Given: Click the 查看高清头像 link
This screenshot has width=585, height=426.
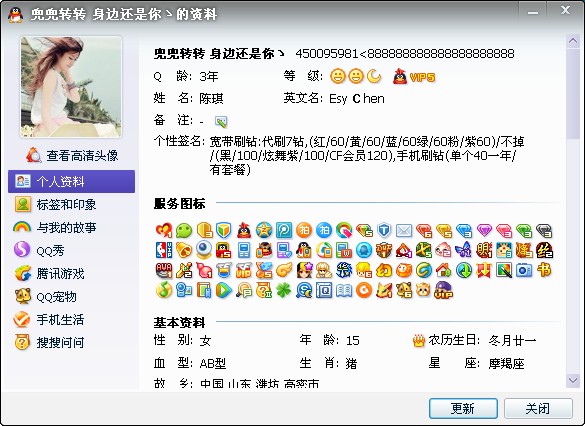Looking at the screenshot, I should (82, 155).
